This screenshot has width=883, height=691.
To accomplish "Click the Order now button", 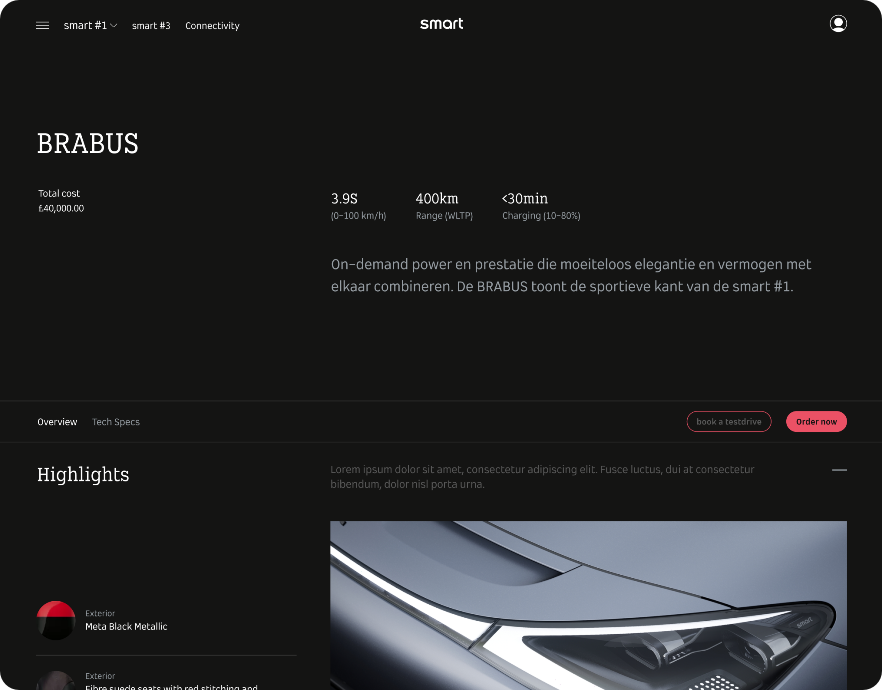I will [x=816, y=422].
